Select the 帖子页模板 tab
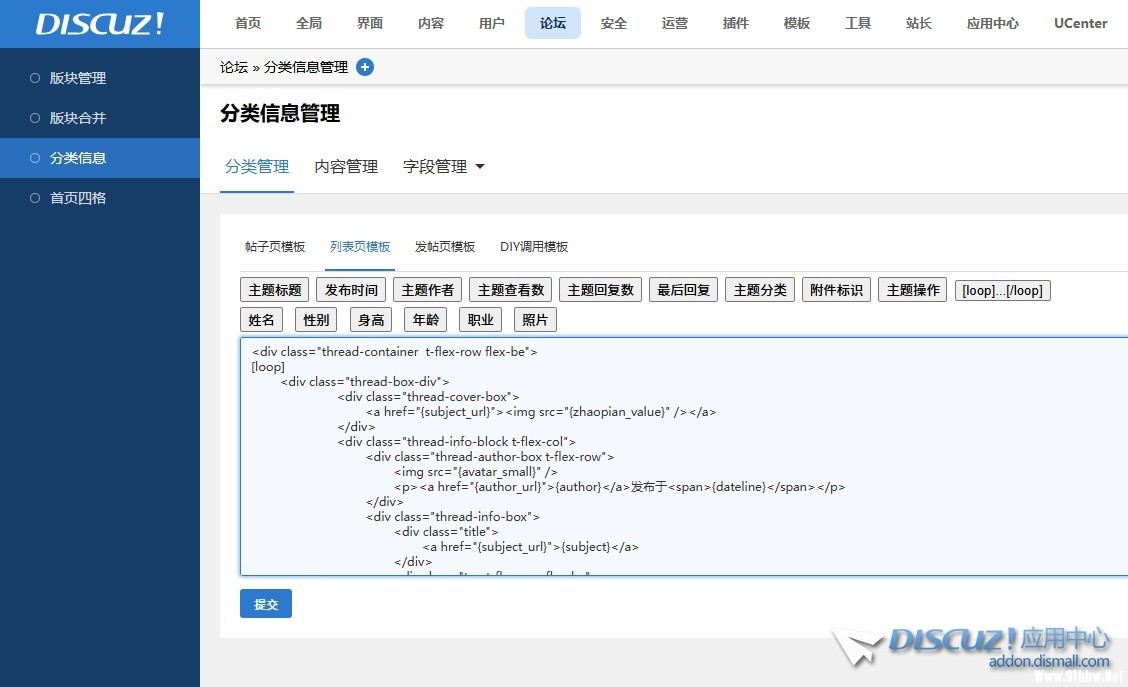Viewport: 1128px width, 687px height. click(x=275, y=247)
